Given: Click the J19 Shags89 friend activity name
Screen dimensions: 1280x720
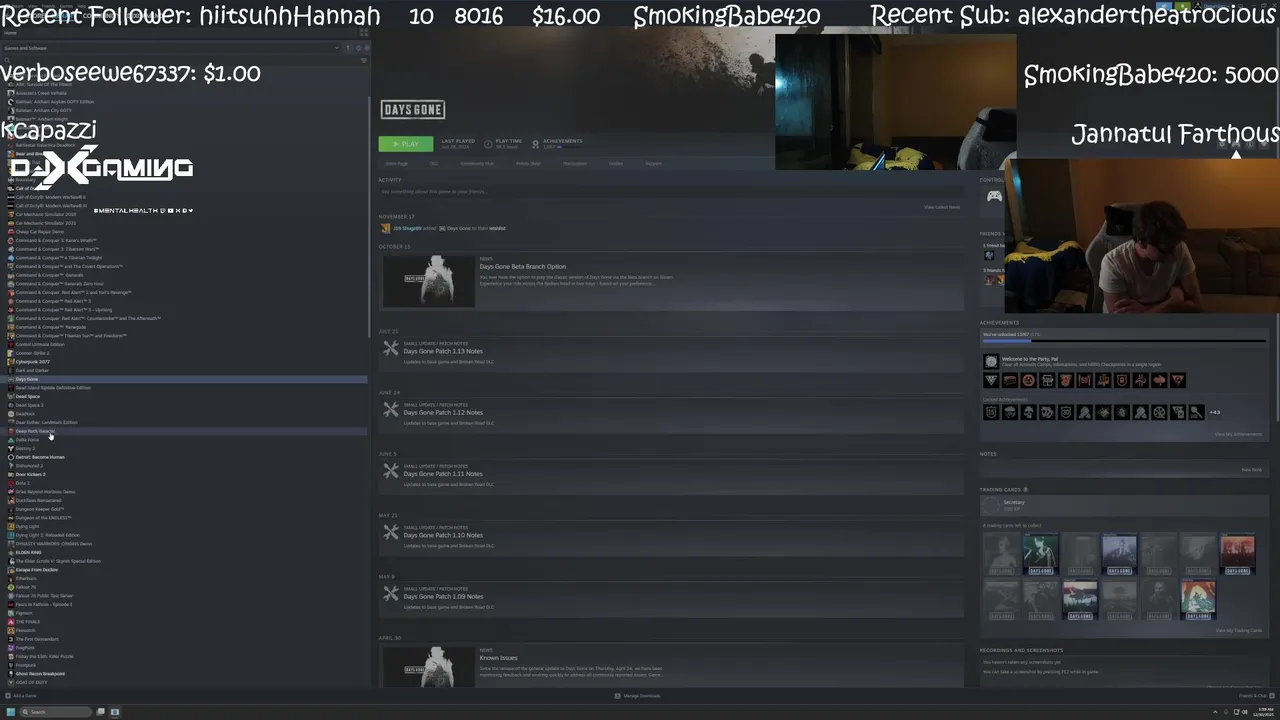Looking at the screenshot, I should point(407,228).
